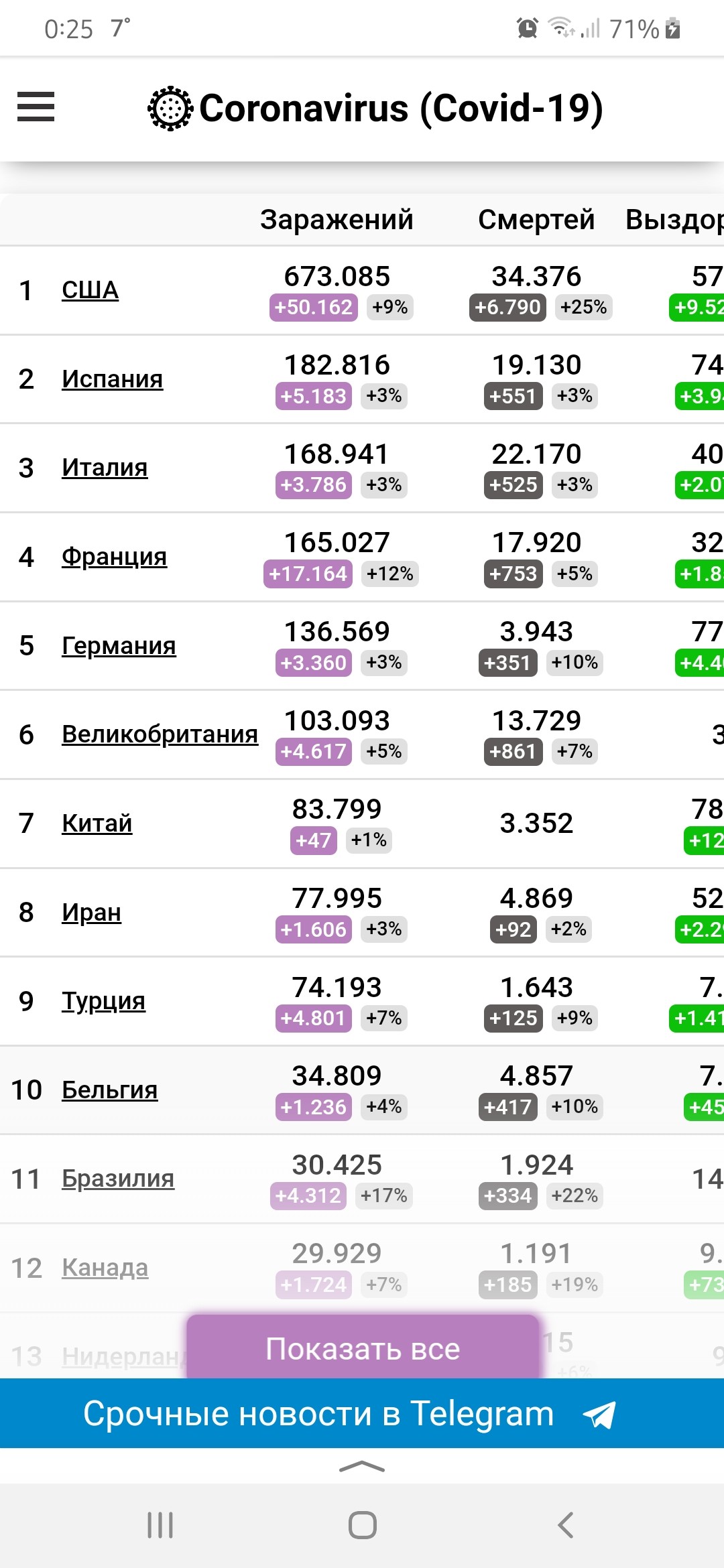Open the США country link

click(90, 290)
